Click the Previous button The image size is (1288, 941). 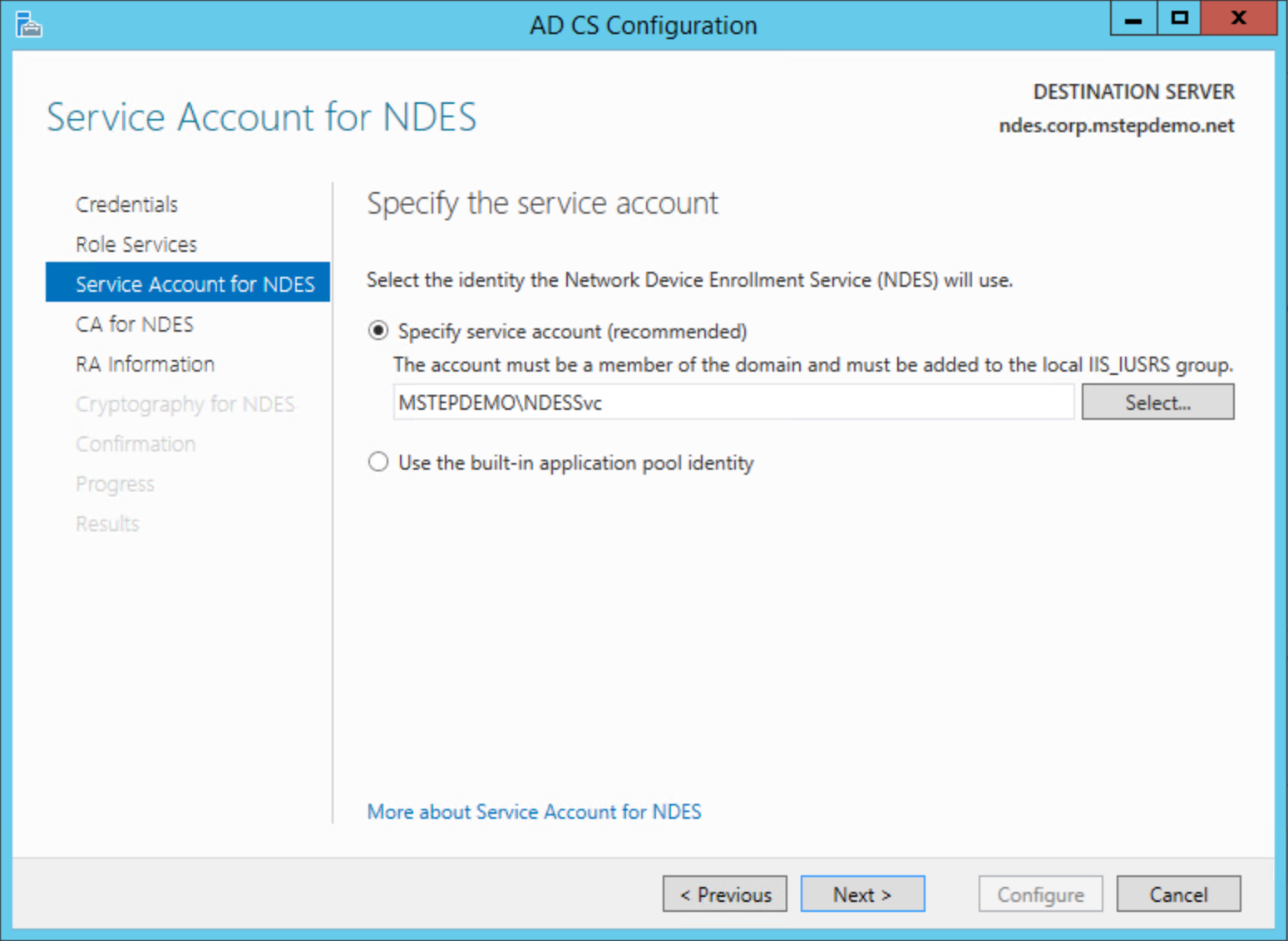[724, 894]
